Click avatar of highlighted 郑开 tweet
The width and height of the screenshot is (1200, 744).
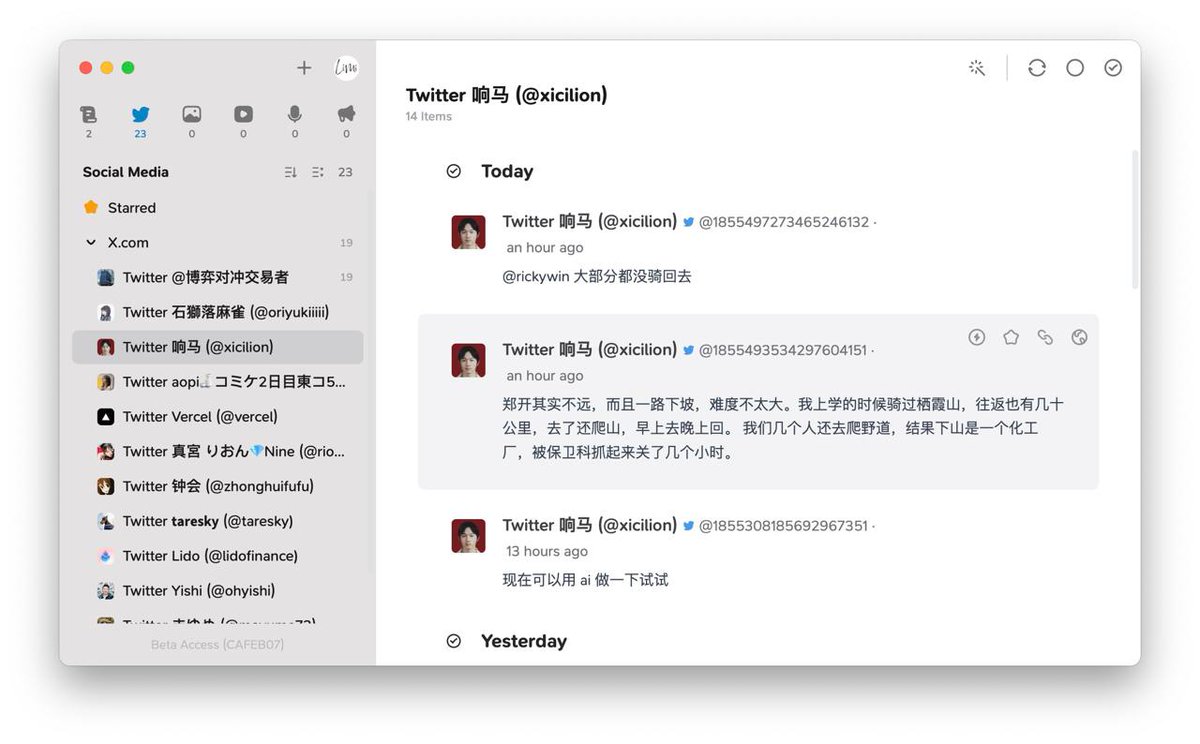tap(469, 360)
